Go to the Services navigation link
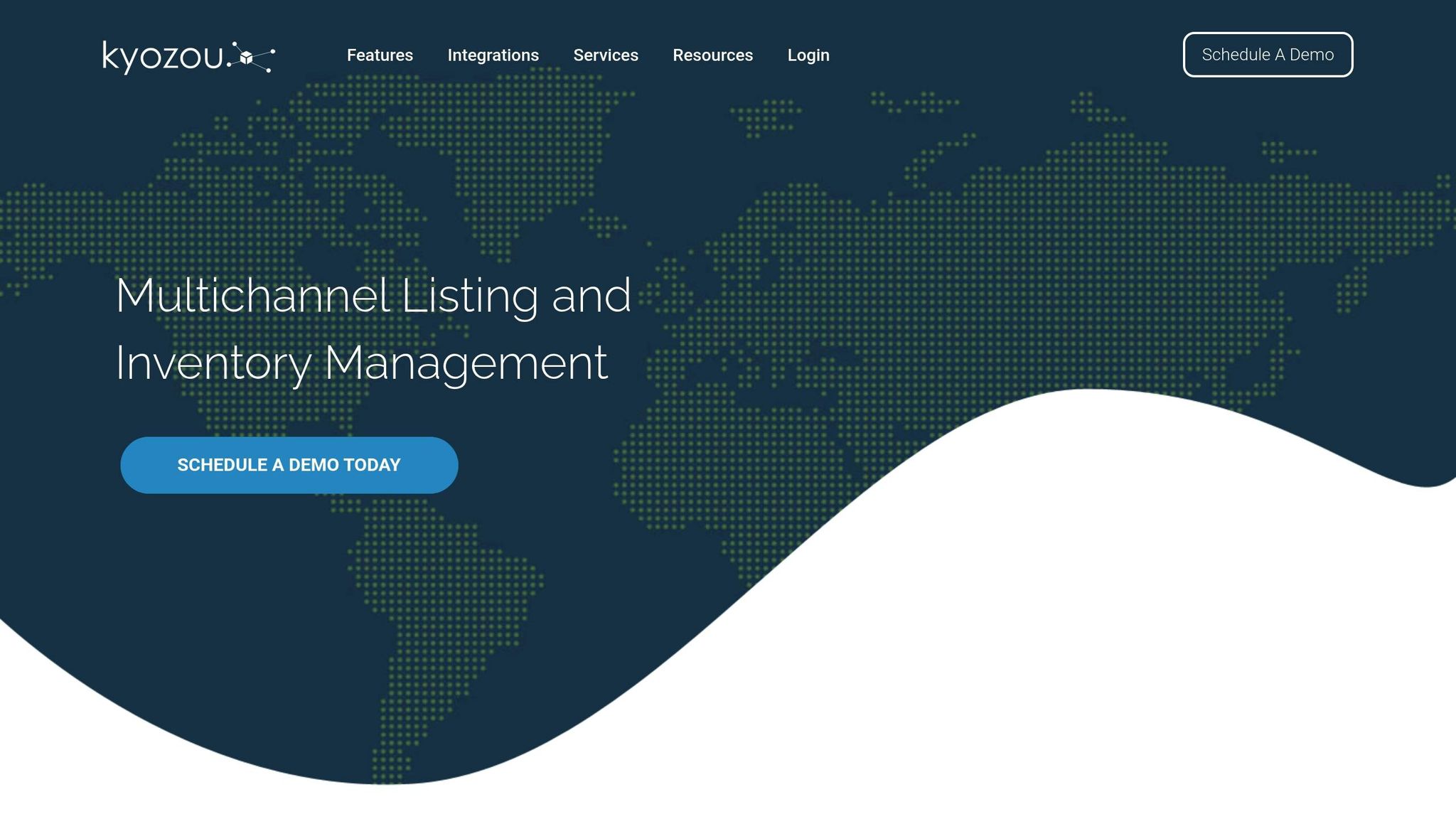1456x819 pixels. pyautogui.click(x=606, y=55)
